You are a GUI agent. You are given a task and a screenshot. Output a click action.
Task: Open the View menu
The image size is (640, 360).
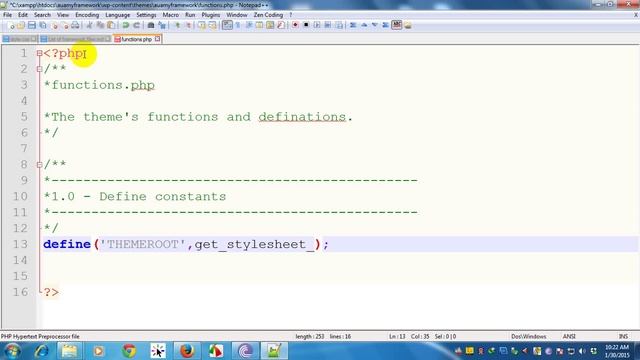click(62, 15)
